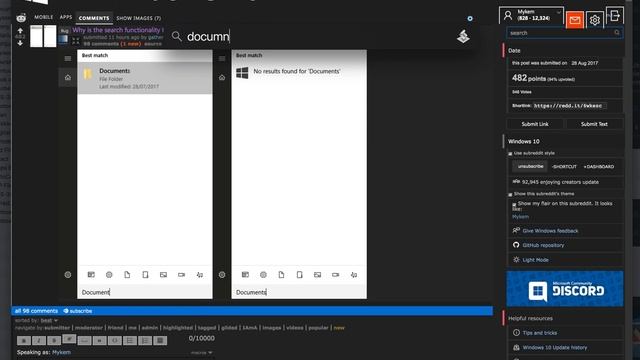
Task: Open the post title 'Why is the search functionality'
Action: (118, 30)
